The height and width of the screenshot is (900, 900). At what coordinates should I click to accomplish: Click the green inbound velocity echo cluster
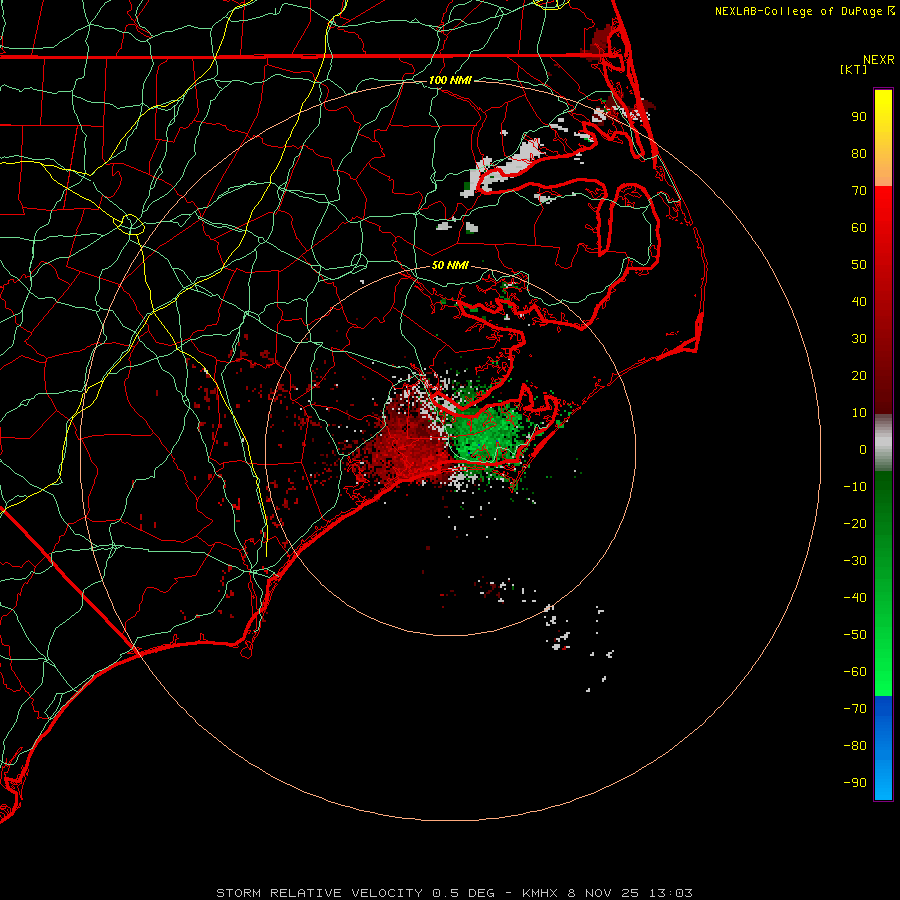[x=485, y=433]
